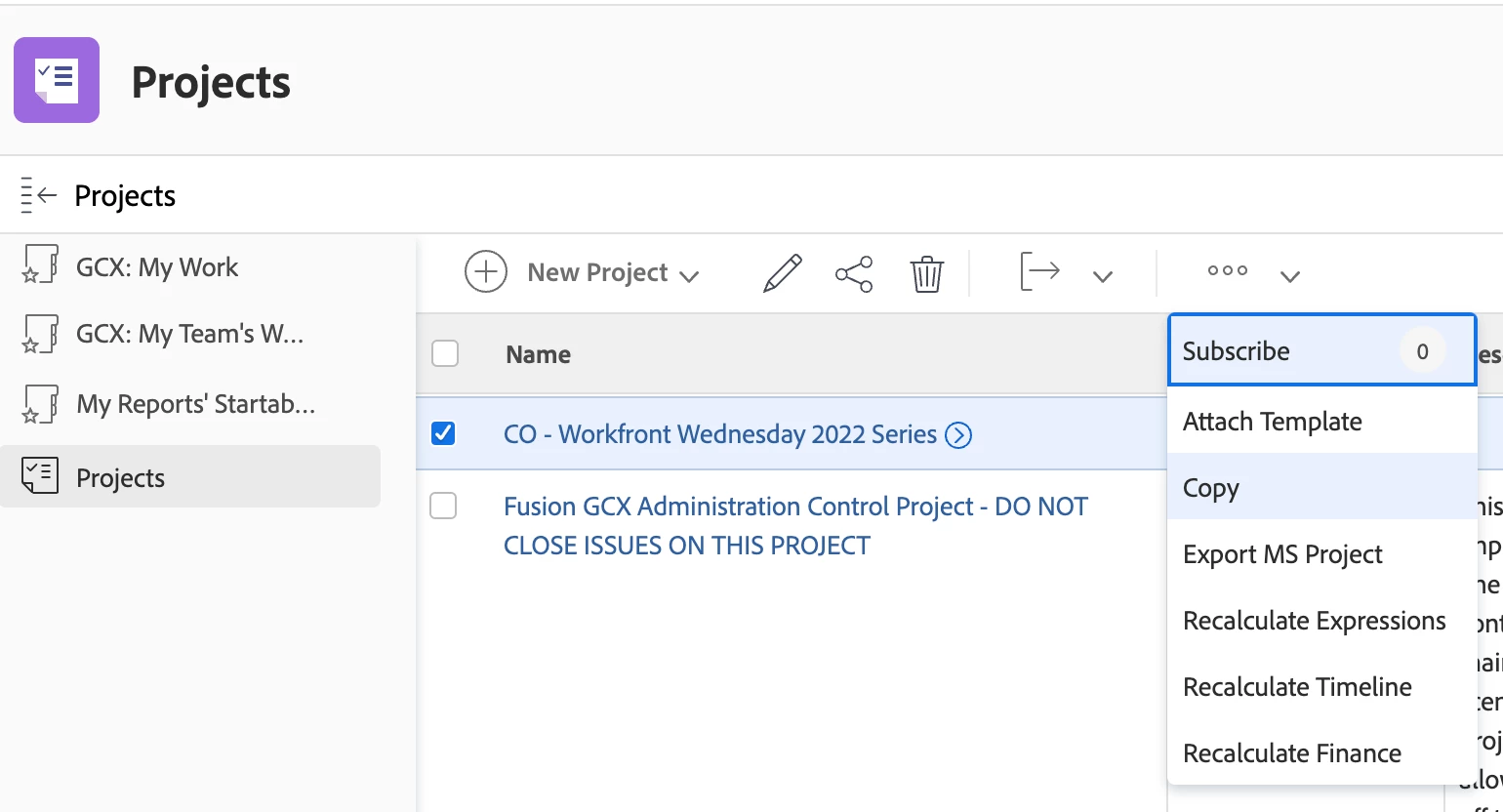Screen dimensions: 1503x812
Task: Open GCX: My Team's W... sidebar item
Action: pyautogui.click(x=190, y=334)
